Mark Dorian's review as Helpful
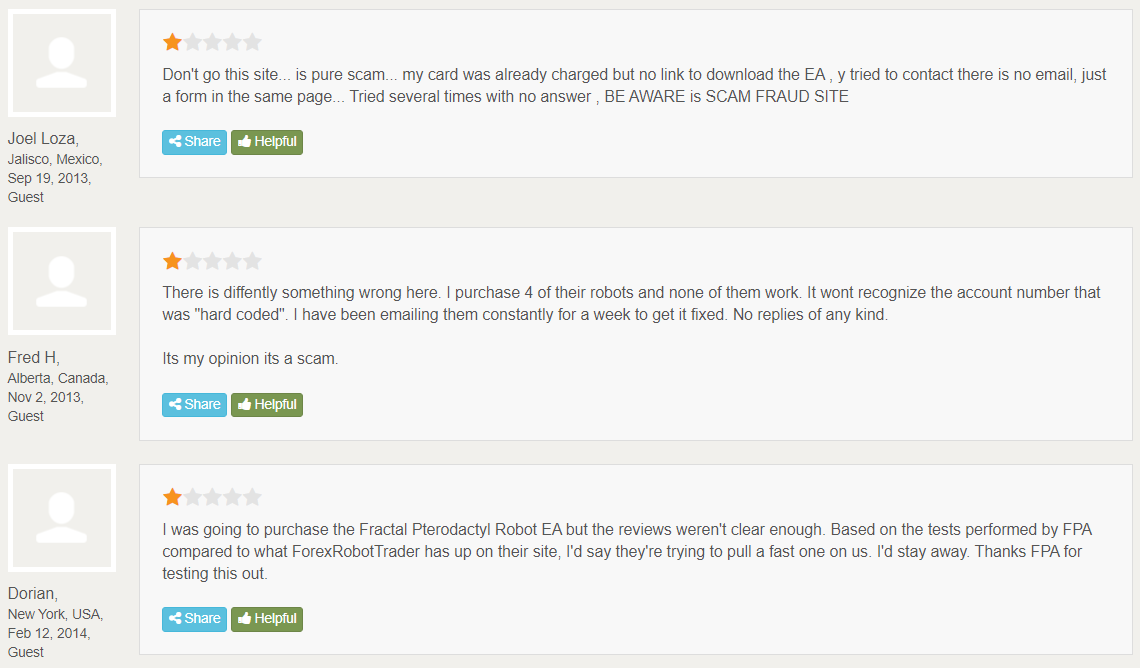The width and height of the screenshot is (1140, 668). click(267, 619)
